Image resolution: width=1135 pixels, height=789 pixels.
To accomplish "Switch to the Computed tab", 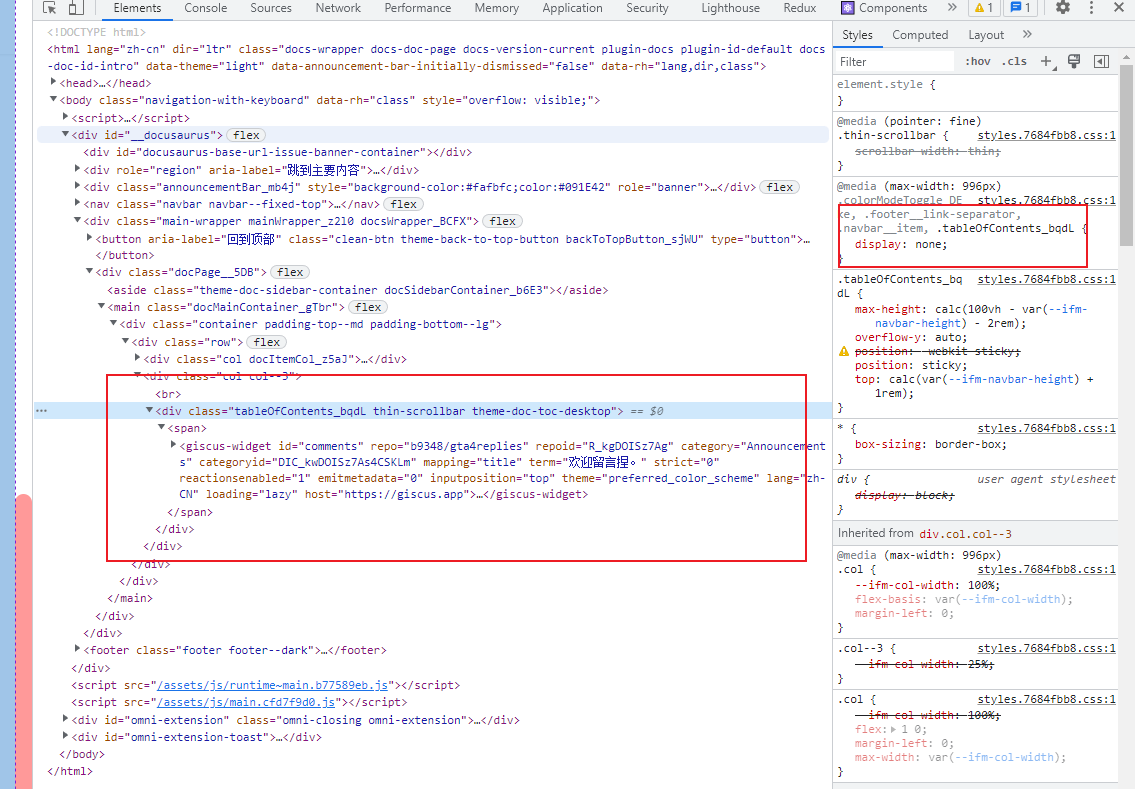I will 919,34.
